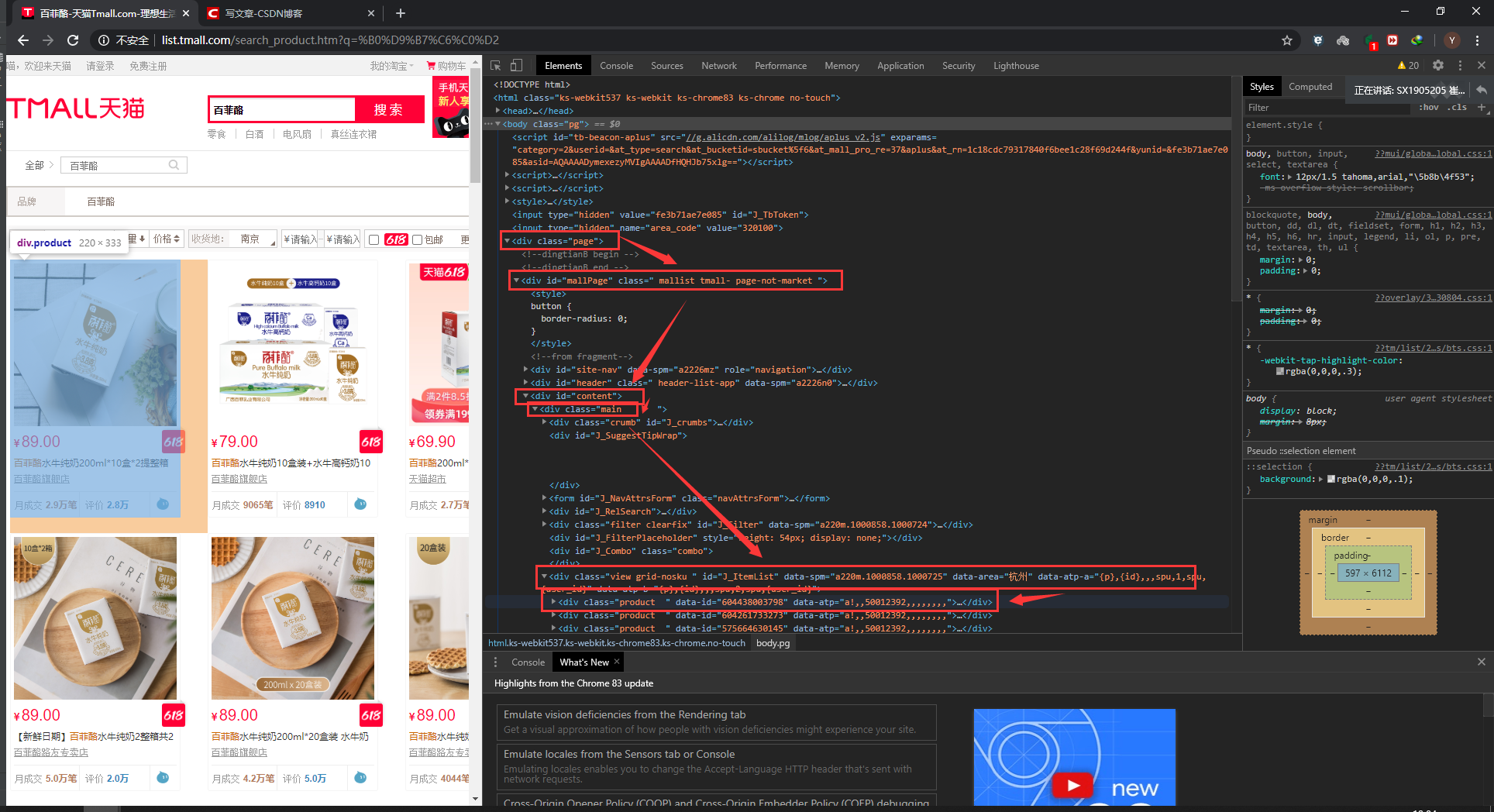Screen dimensions: 1494x812
Task: Toggle the .cls class editor
Action: [1457, 108]
